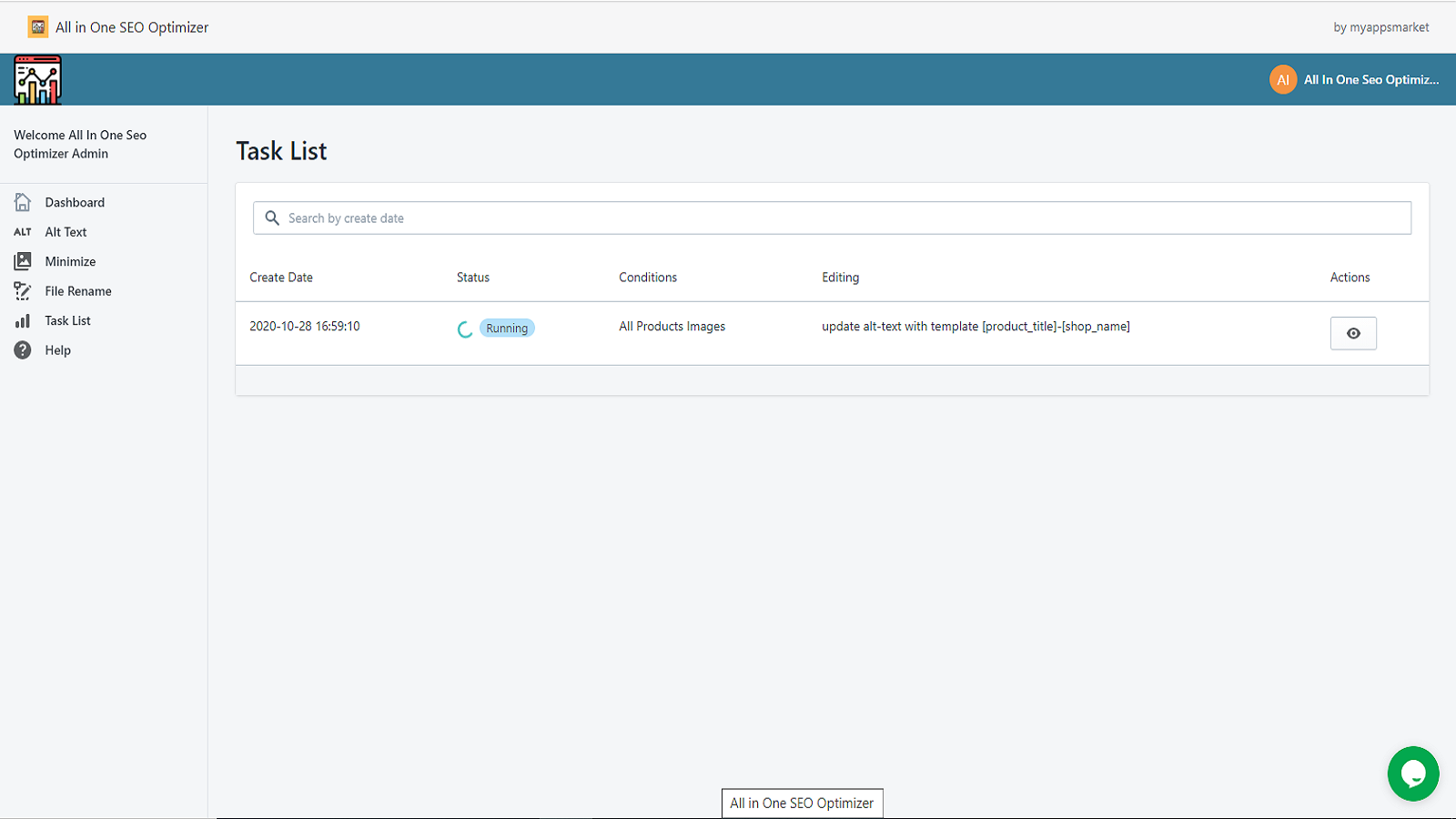
Task: Click the bottom 'All in One SEO Optimizer' label
Action: point(802,803)
